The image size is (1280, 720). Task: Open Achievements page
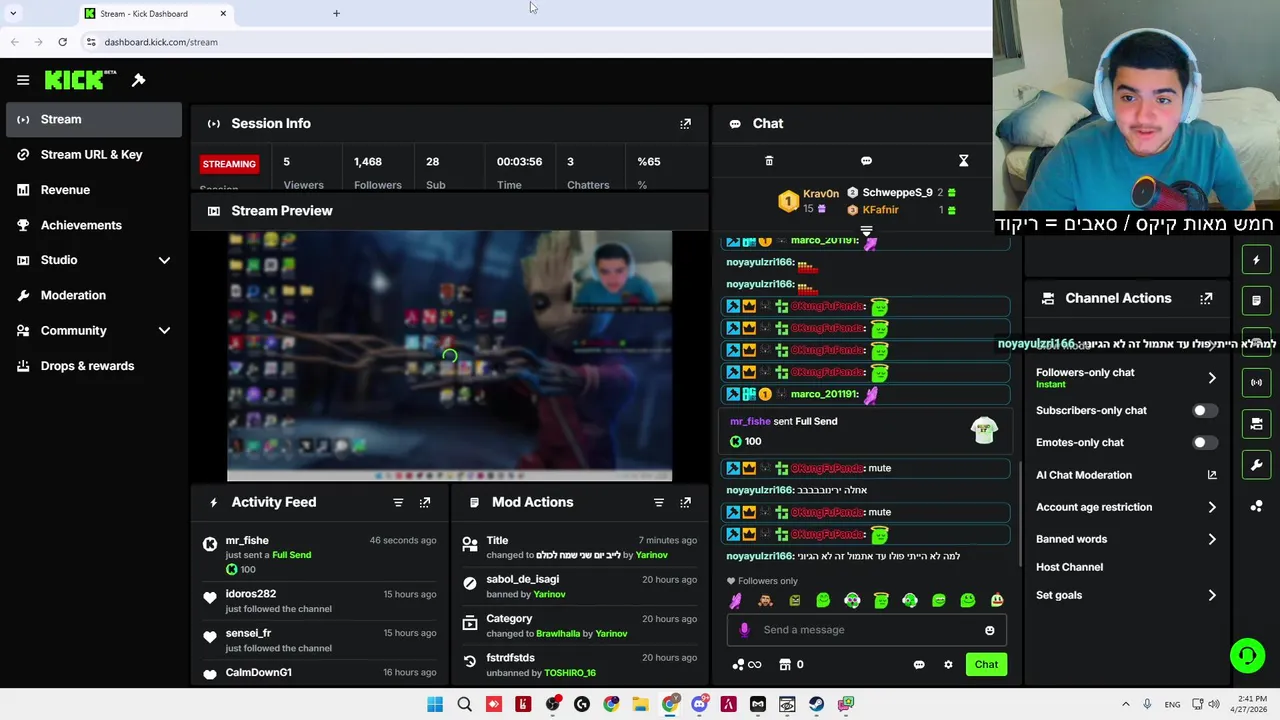93,225
